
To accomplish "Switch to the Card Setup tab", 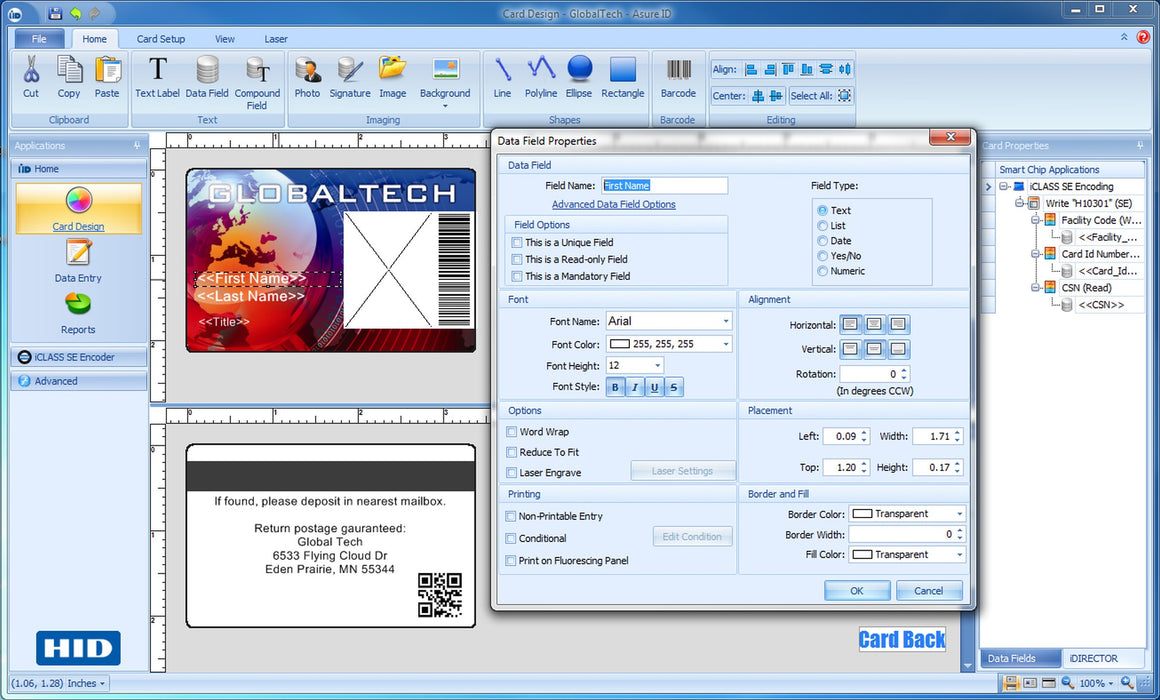I will [x=161, y=39].
